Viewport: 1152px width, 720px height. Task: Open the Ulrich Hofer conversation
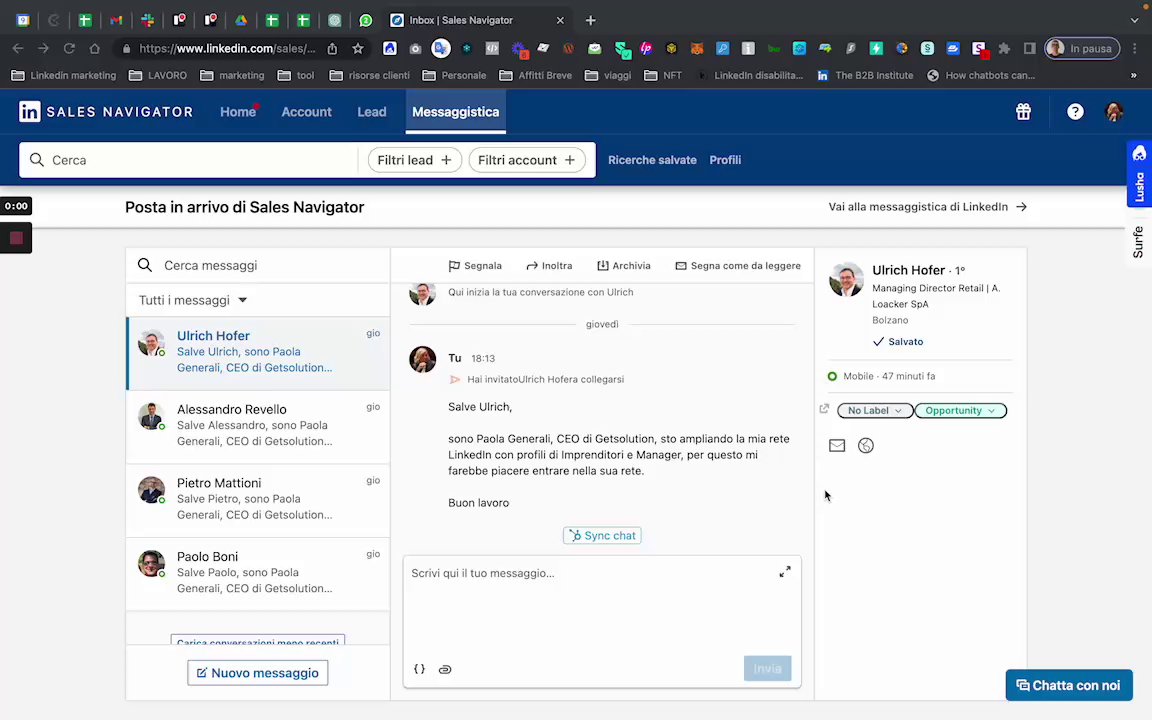[258, 353]
